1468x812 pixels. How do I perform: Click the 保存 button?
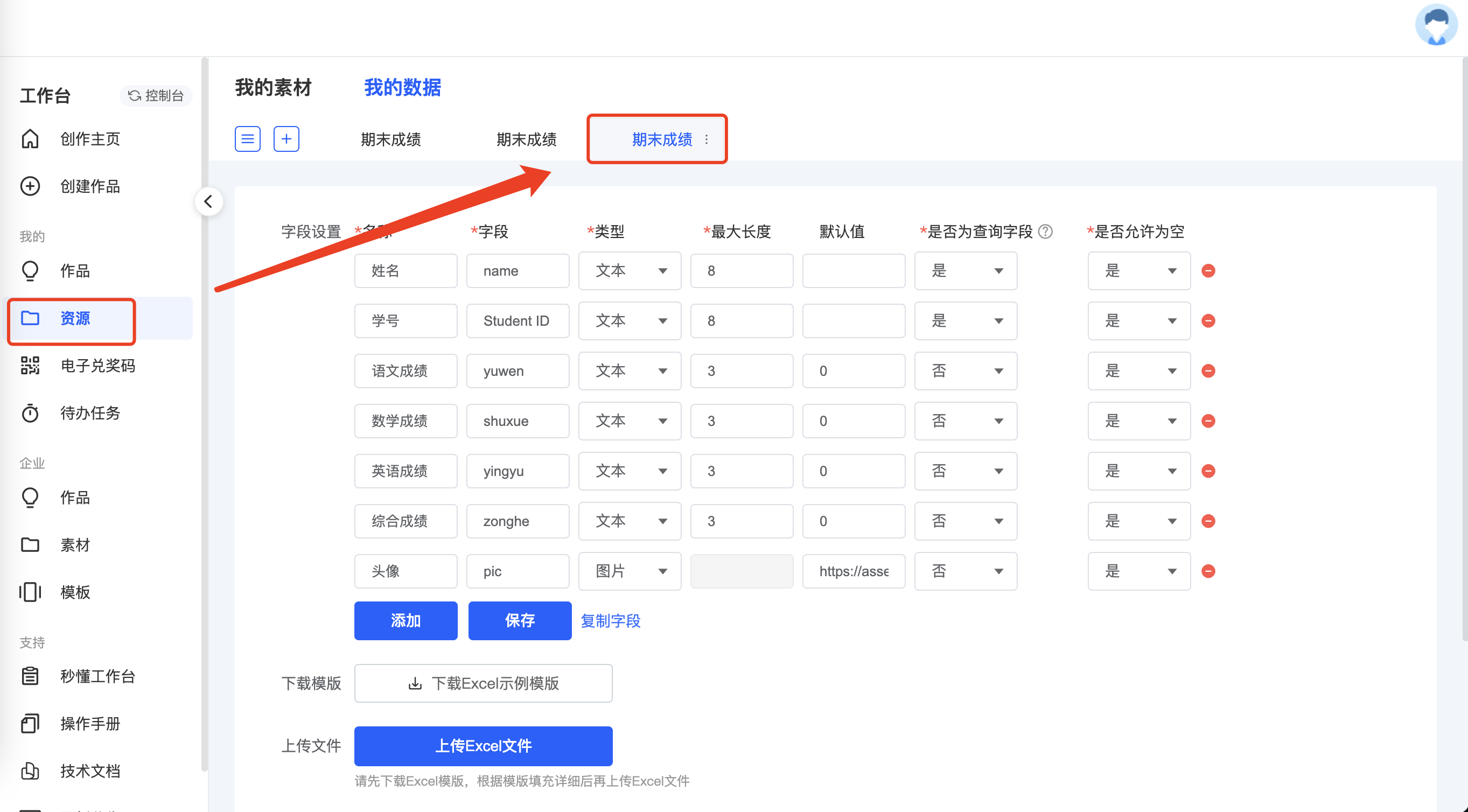[x=519, y=620]
